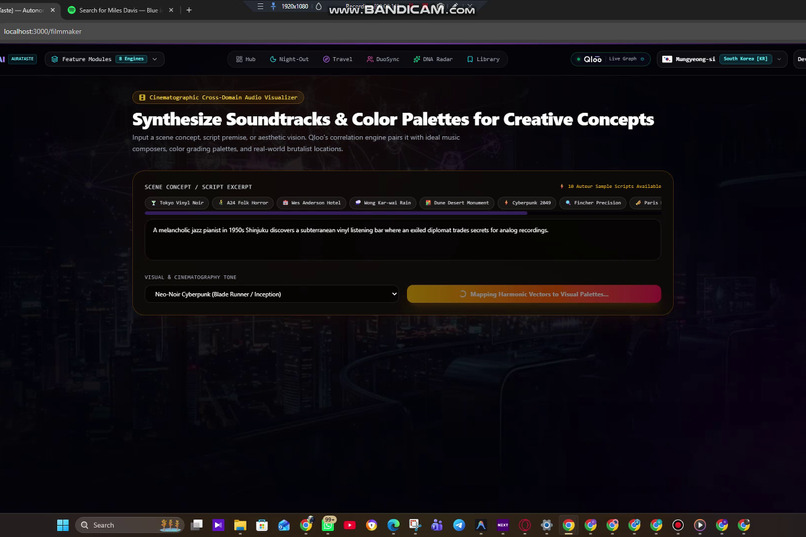Screen dimensions: 806x537
Task: Expand the Feature Modules dropdown
Action: 104,59
